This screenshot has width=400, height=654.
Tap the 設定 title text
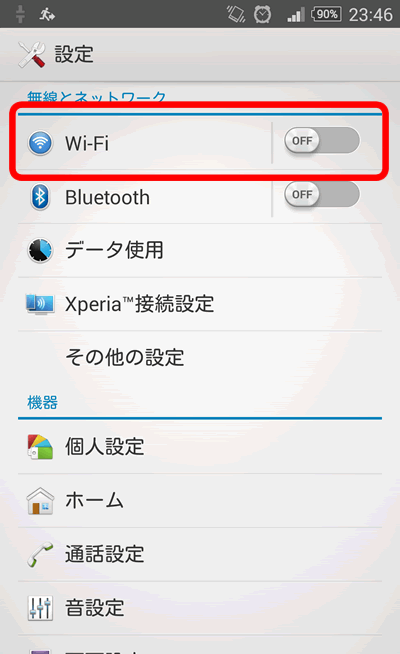click(x=74, y=55)
